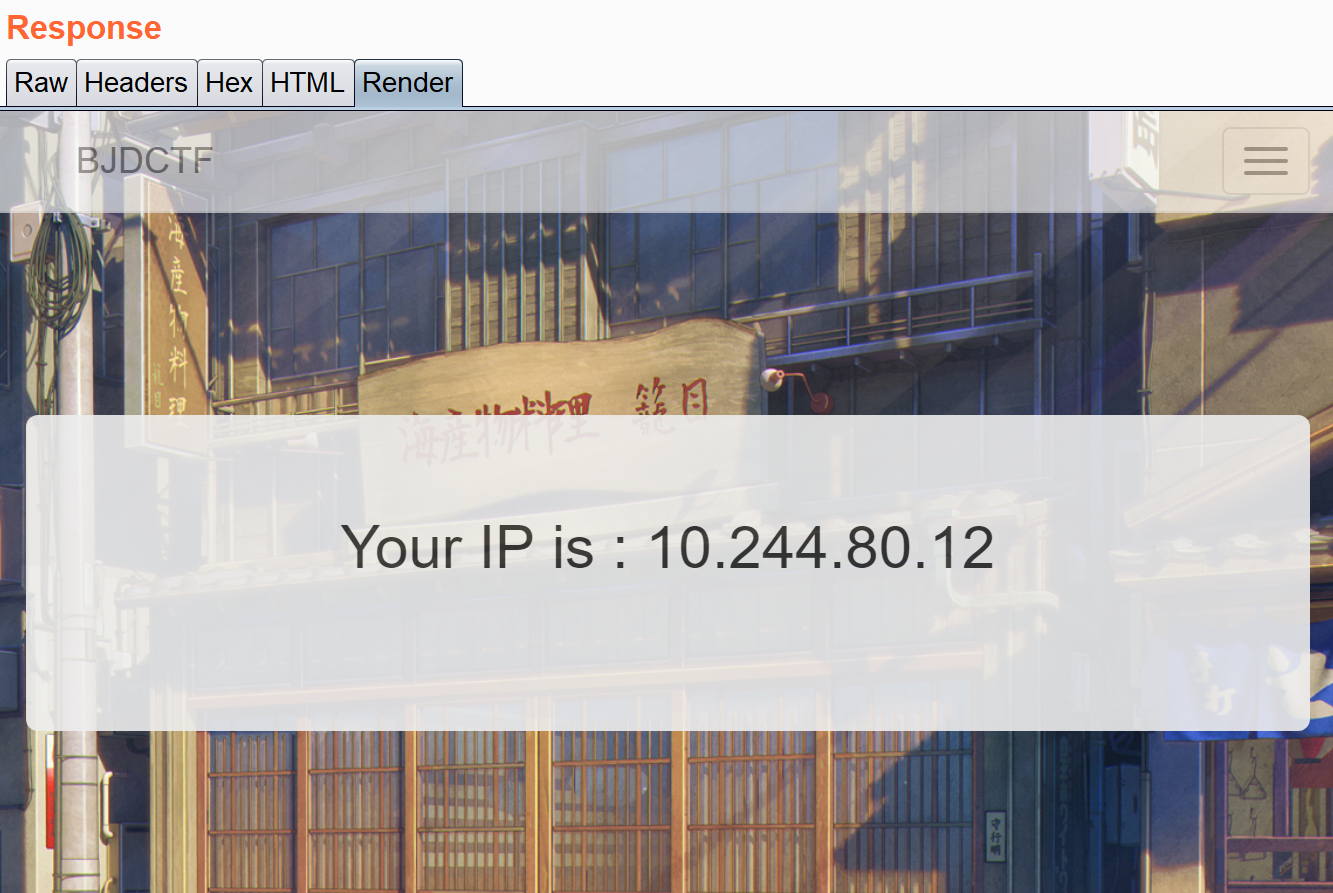Open the Headers tab
This screenshot has height=893, width=1333.
click(x=136, y=82)
